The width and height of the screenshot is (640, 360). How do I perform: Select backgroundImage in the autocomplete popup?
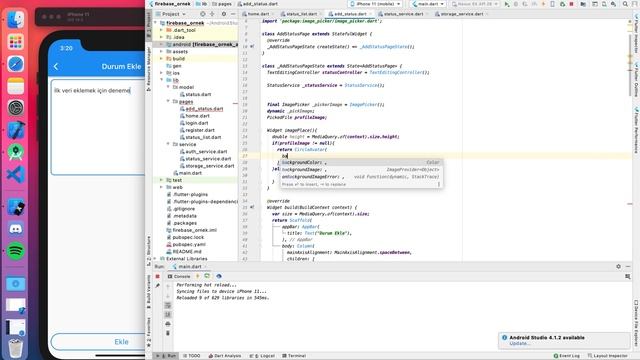tap(361, 169)
